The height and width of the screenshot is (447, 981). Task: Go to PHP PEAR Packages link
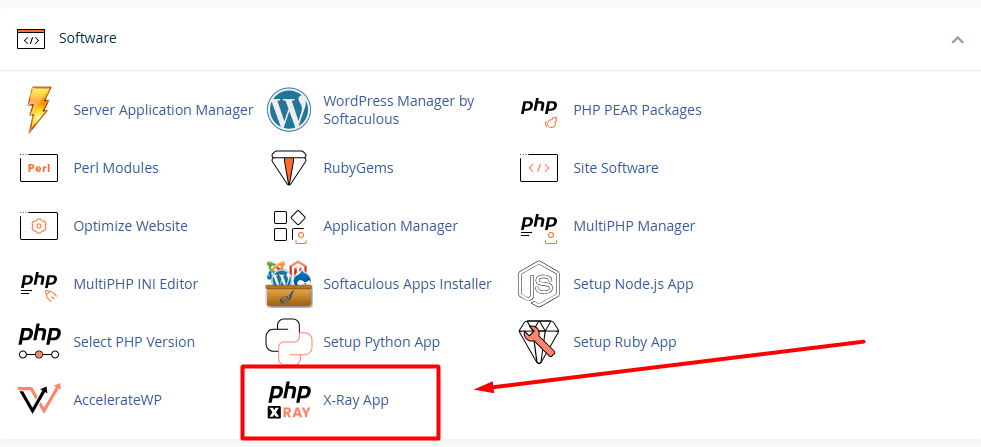coord(638,110)
